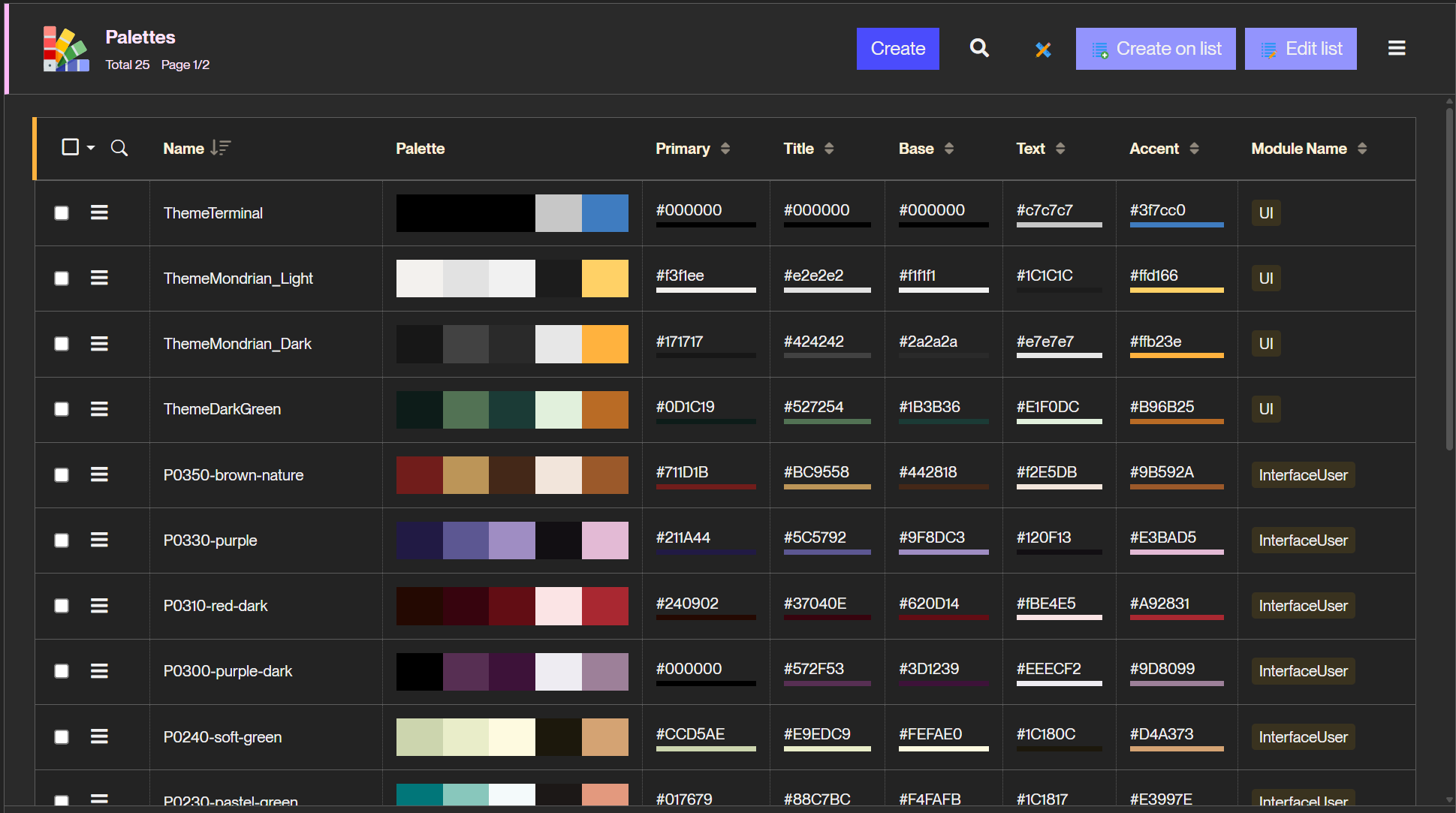Click the ThemeTerminal blue accent swatch
The height and width of the screenshot is (813, 1456).
(x=605, y=213)
